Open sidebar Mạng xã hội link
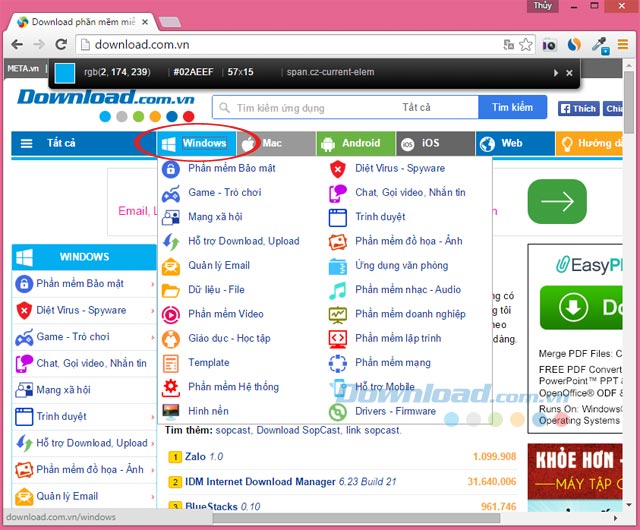640x530 pixels. click(x=63, y=390)
